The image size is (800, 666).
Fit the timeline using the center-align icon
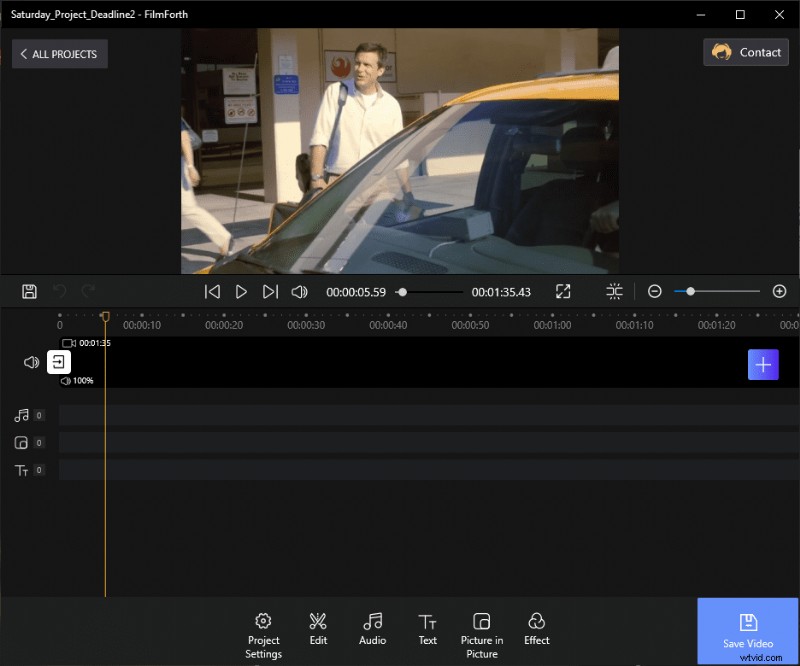[614, 291]
